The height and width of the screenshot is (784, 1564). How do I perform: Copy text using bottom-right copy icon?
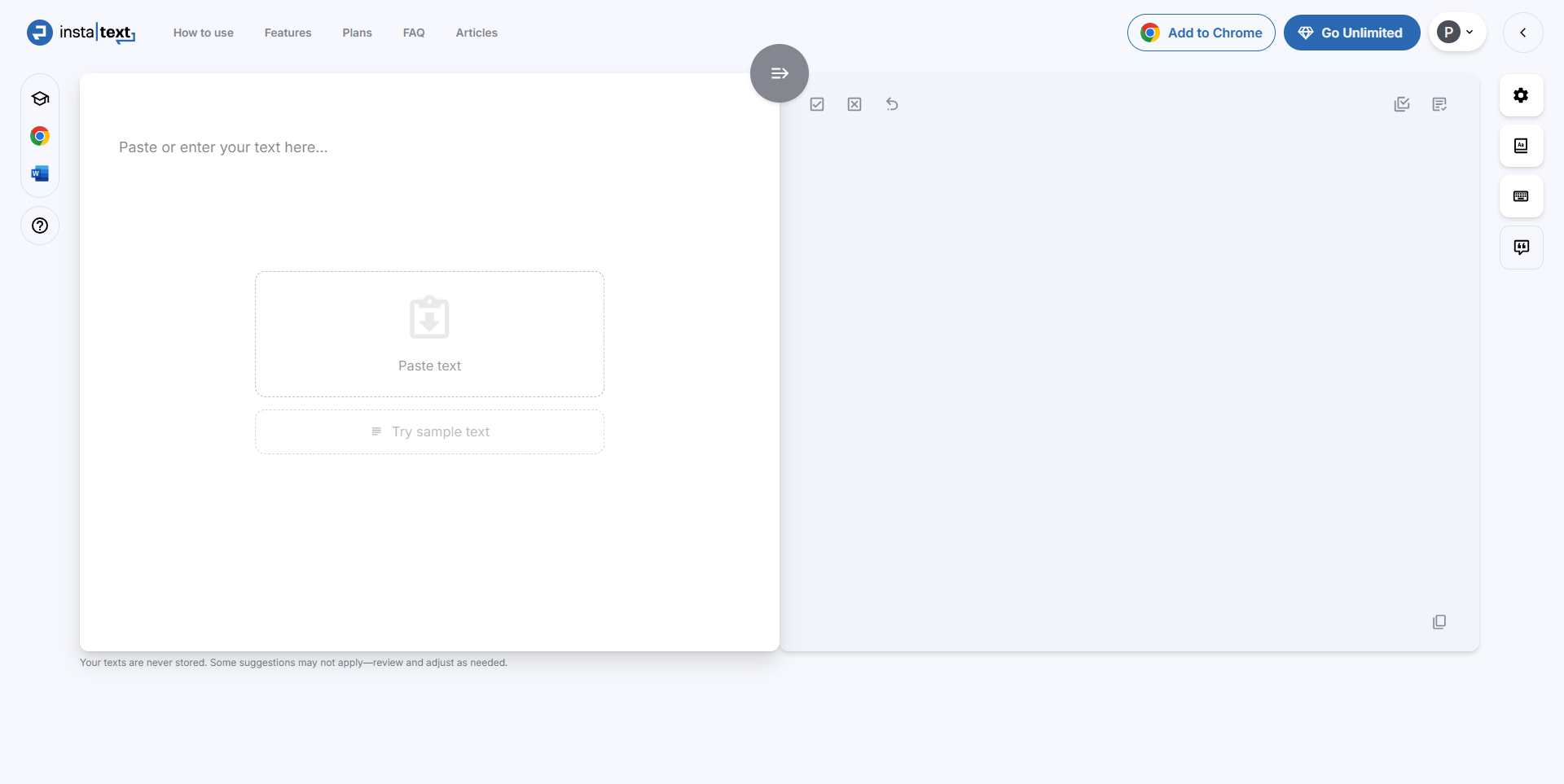tap(1439, 622)
